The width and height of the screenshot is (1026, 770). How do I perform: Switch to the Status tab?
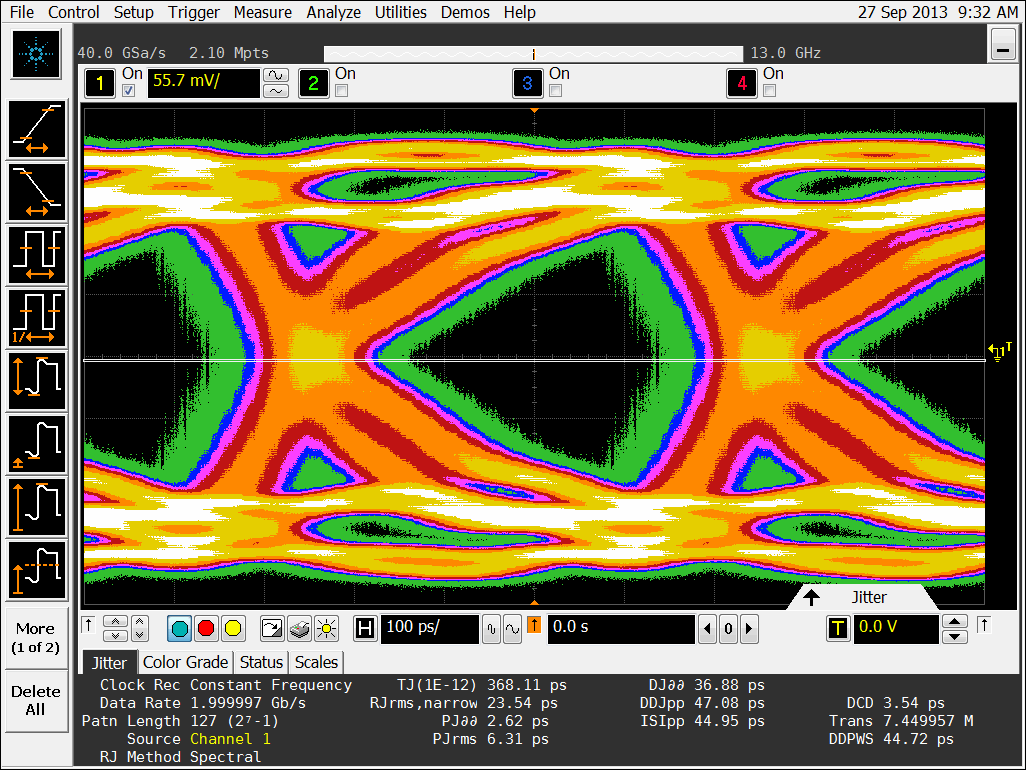coord(261,663)
